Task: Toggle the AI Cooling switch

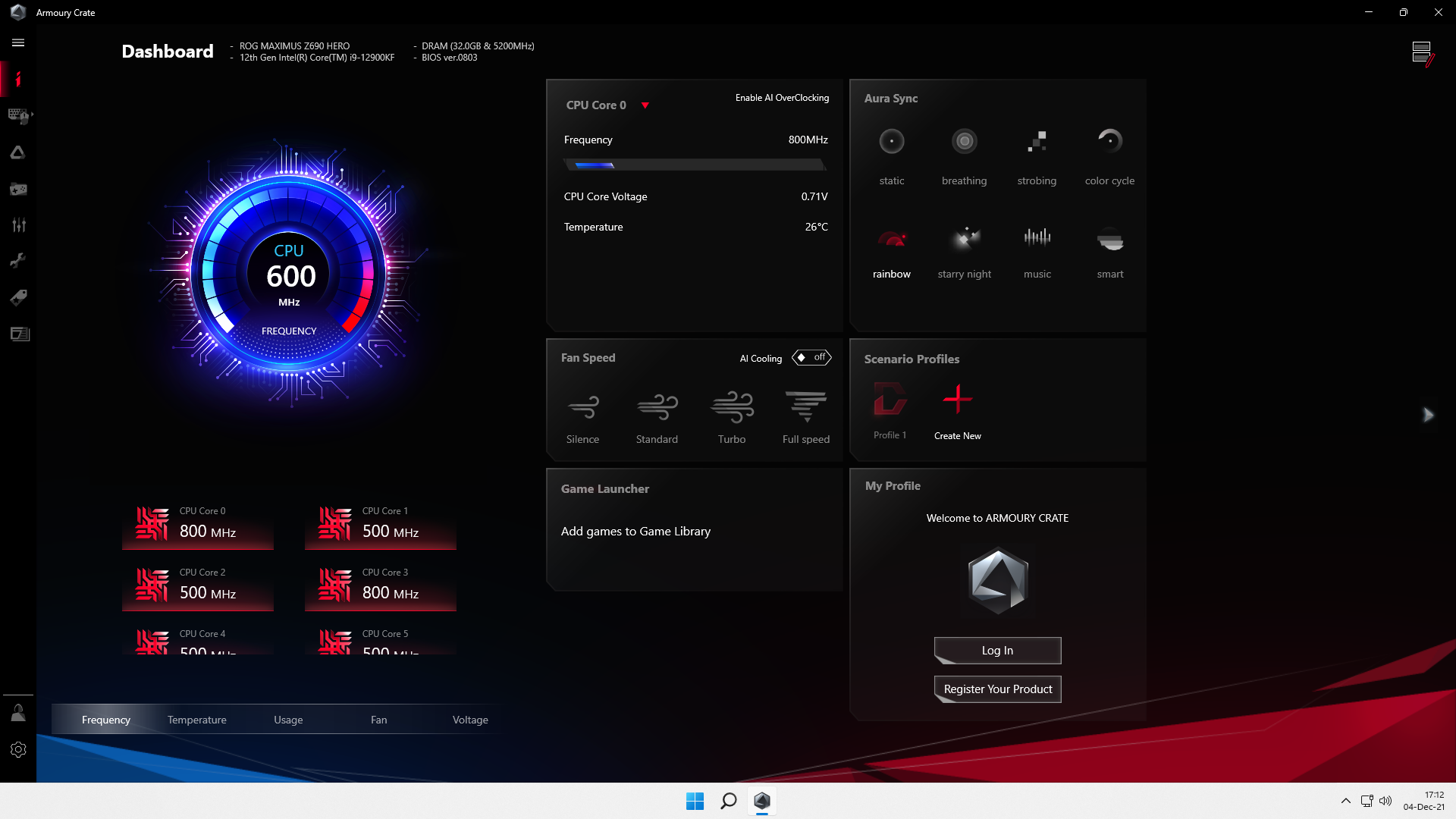Action: 811,357
